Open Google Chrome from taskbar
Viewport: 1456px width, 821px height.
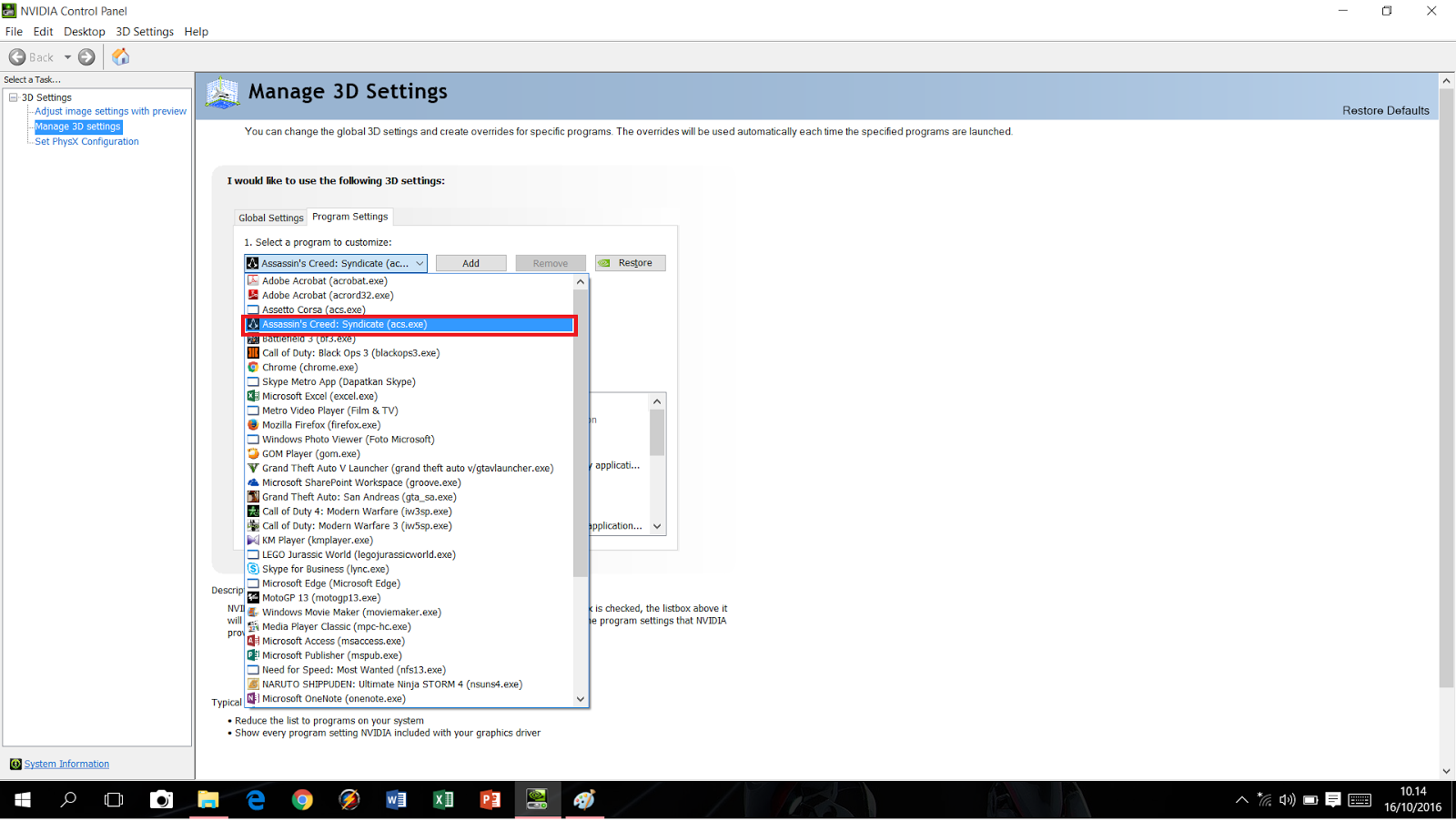tap(302, 800)
